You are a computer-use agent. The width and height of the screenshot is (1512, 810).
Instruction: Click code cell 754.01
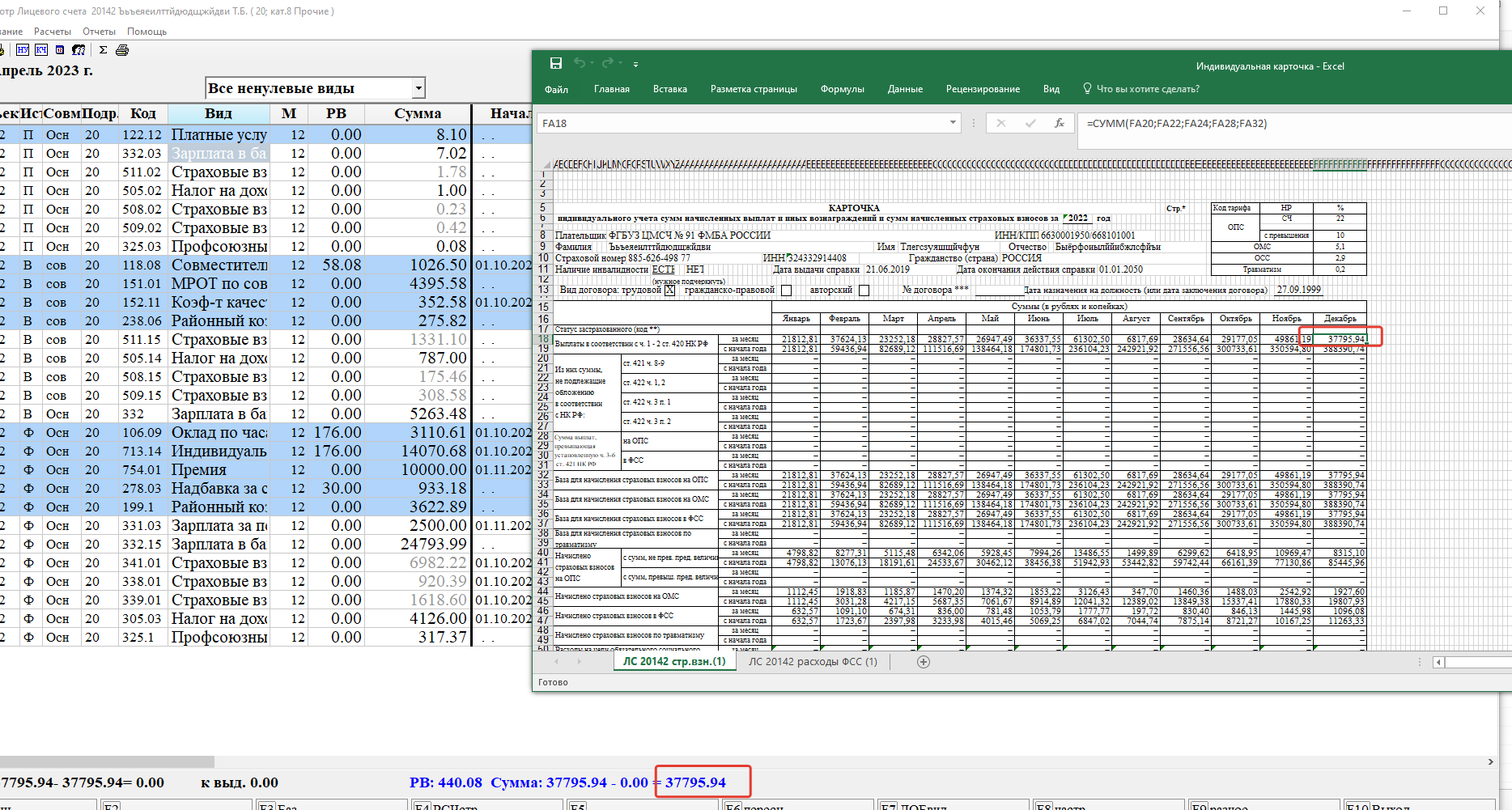coord(142,470)
